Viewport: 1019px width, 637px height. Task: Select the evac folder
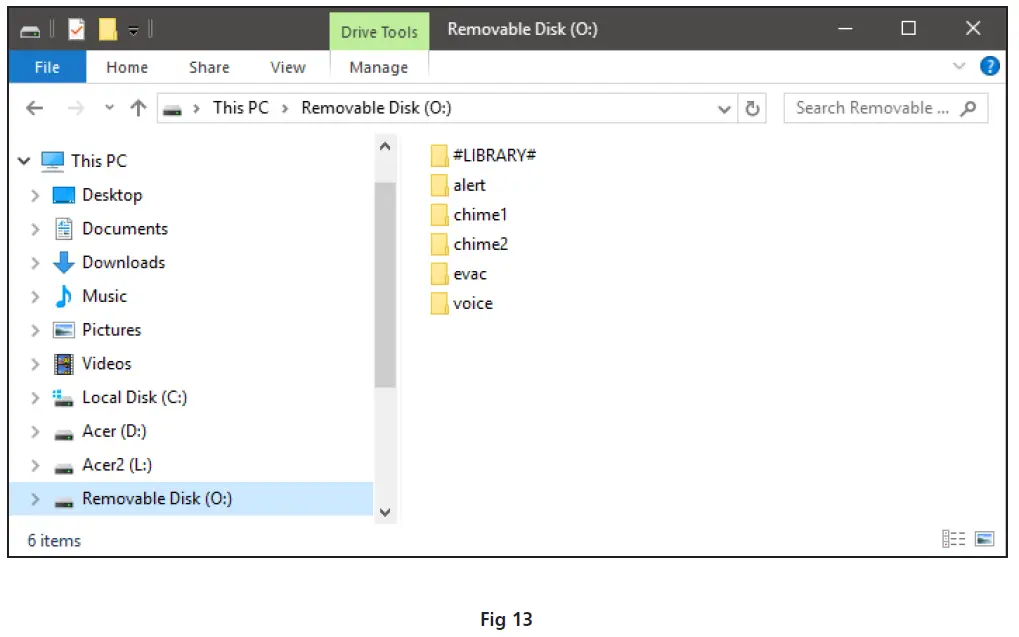pyautogui.click(x=459, y=274)
